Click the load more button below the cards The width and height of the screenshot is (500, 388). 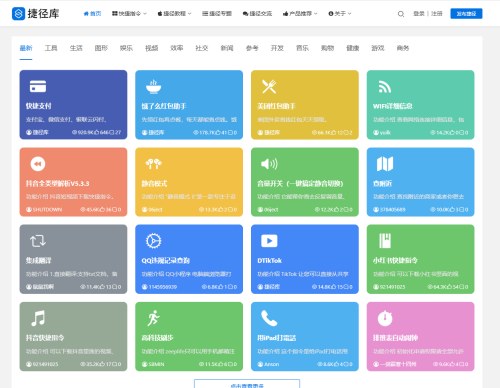[x=247, y=384]
